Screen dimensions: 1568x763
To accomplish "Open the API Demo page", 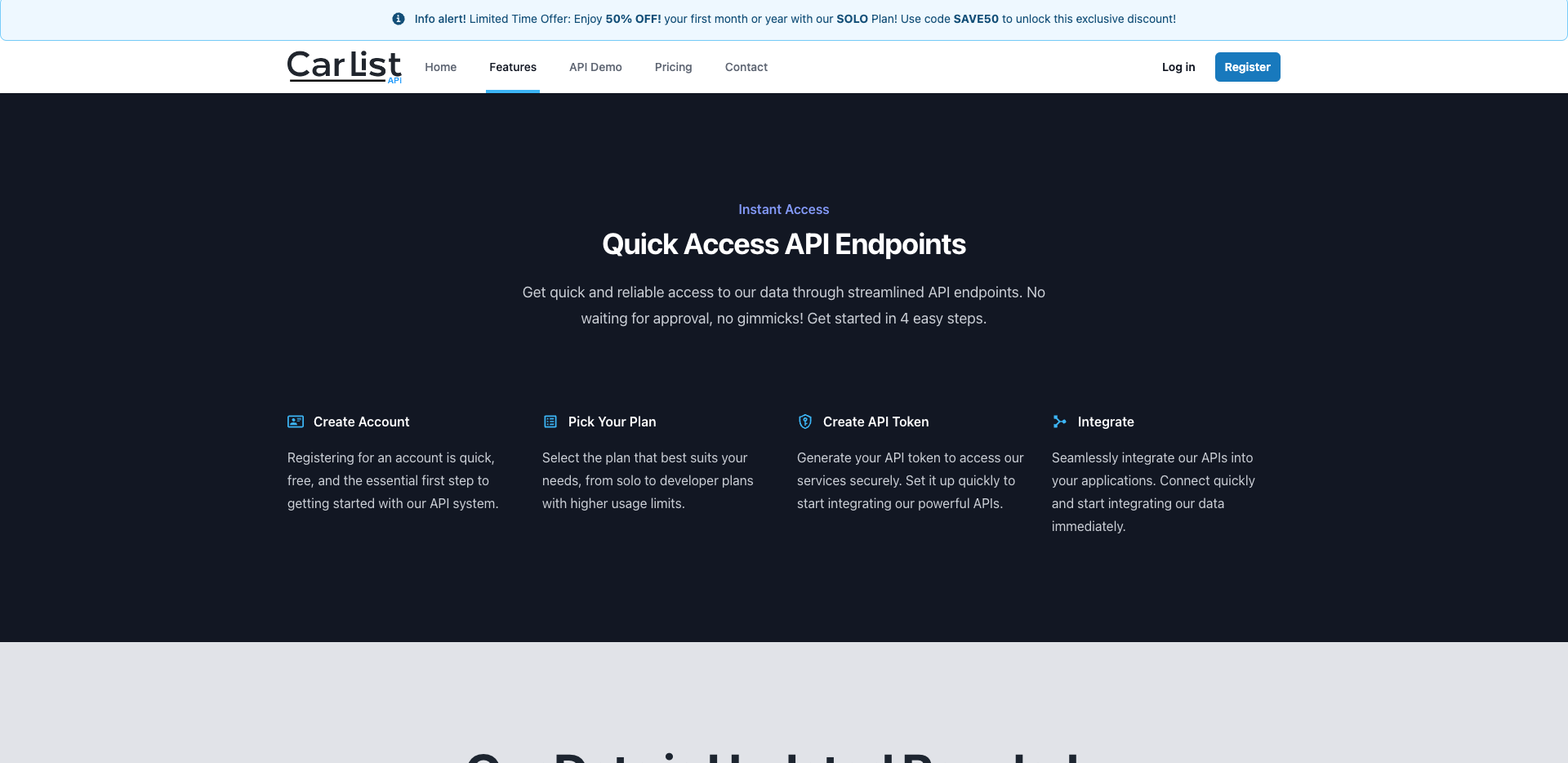I will [x=595, y=67].
